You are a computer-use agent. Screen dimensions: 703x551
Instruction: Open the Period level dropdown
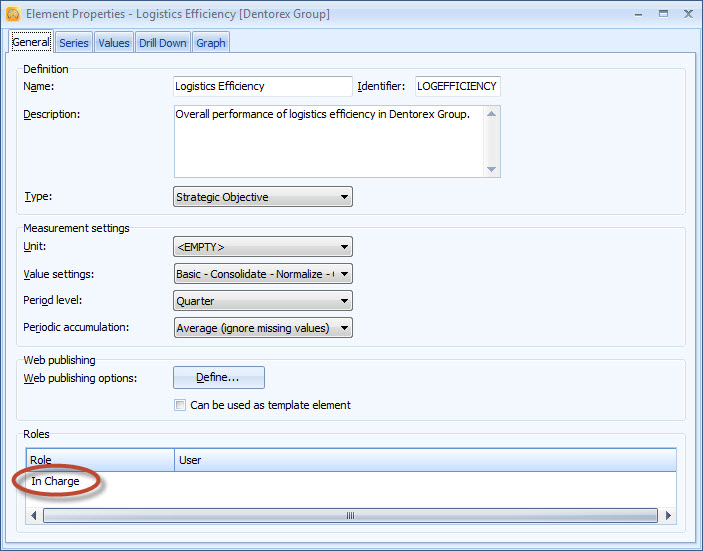[263, 301]
